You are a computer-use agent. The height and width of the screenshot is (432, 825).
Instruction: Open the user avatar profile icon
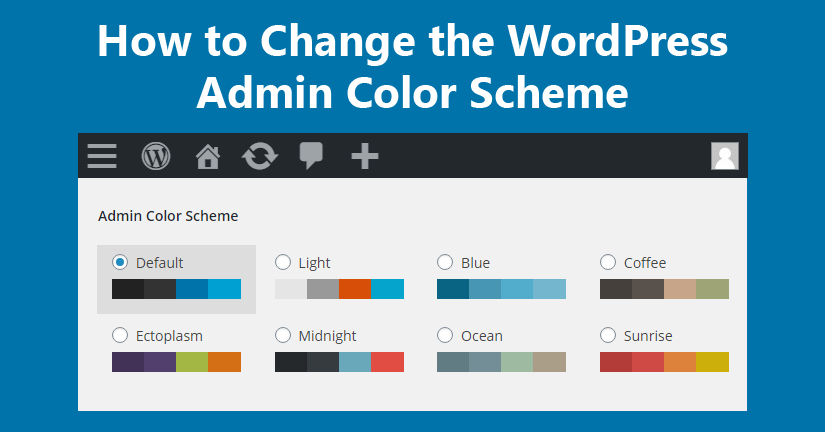(724, 156)
